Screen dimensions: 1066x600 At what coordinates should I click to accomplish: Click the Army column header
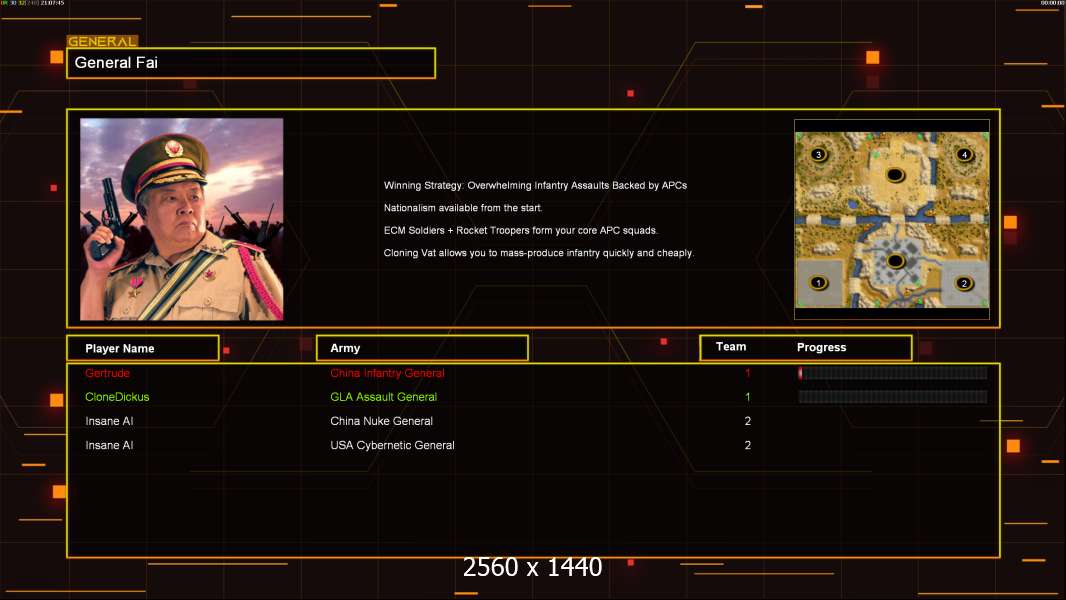click(x=422, y=348)
